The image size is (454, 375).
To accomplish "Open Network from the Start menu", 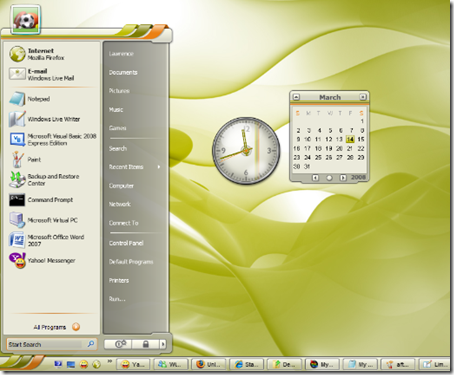I will (119, 204).
